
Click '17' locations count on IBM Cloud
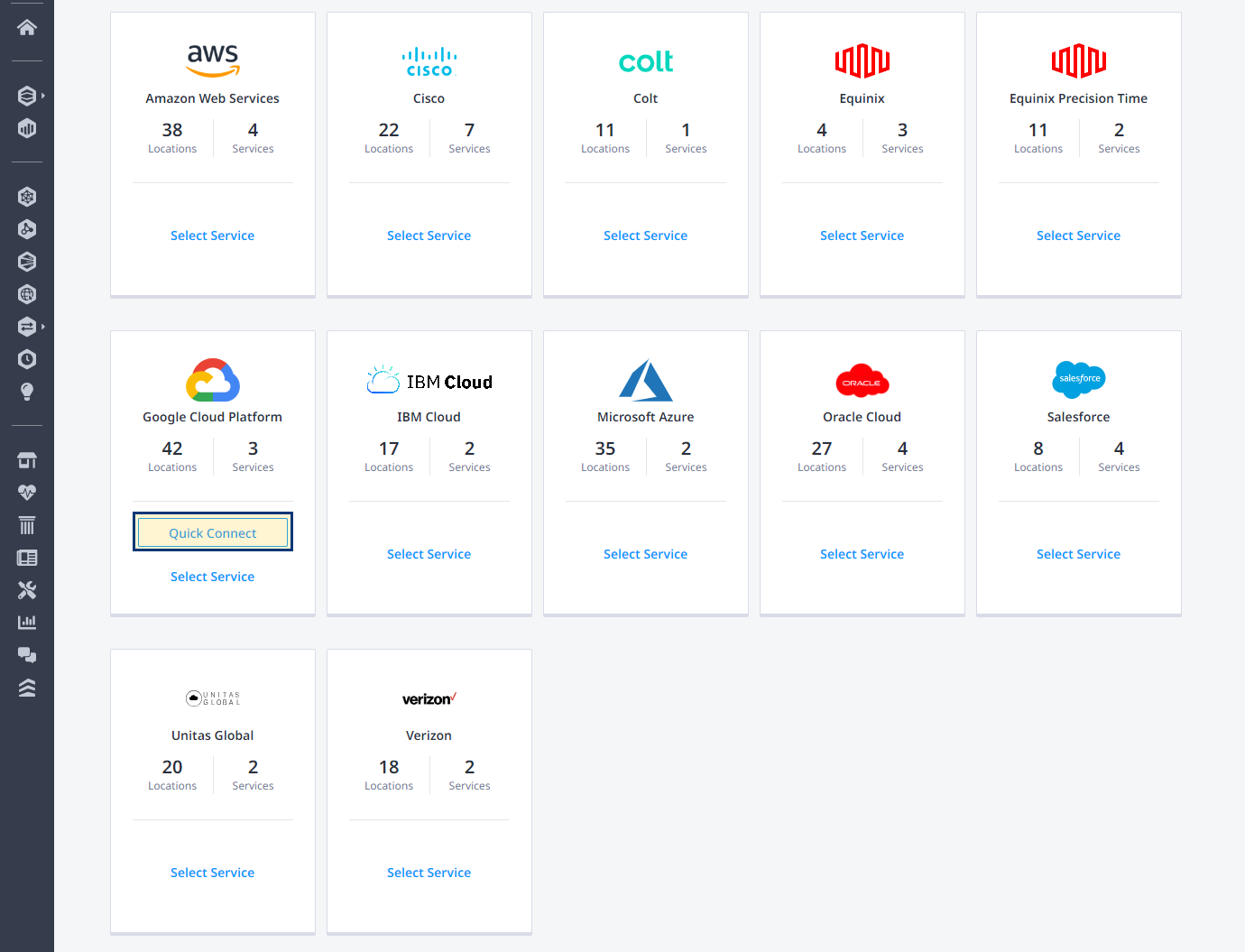coord(389,448)
